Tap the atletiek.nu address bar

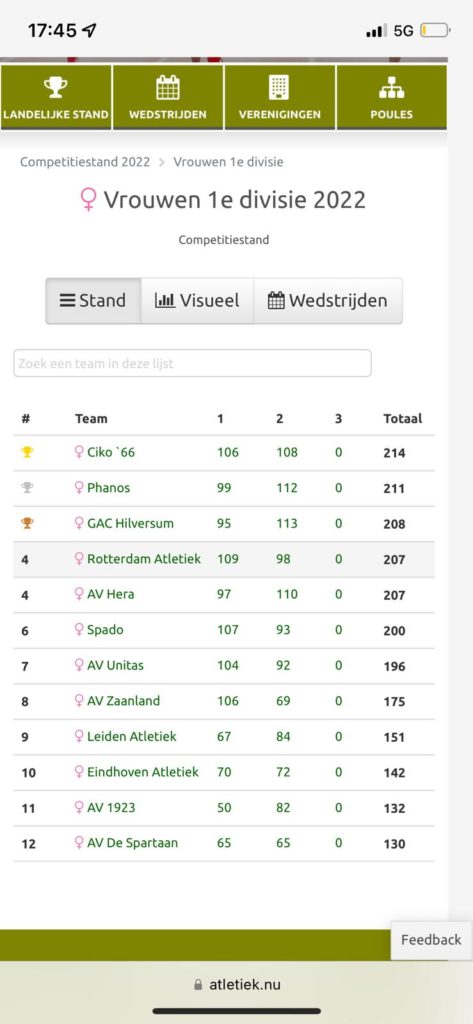[236, 985]
